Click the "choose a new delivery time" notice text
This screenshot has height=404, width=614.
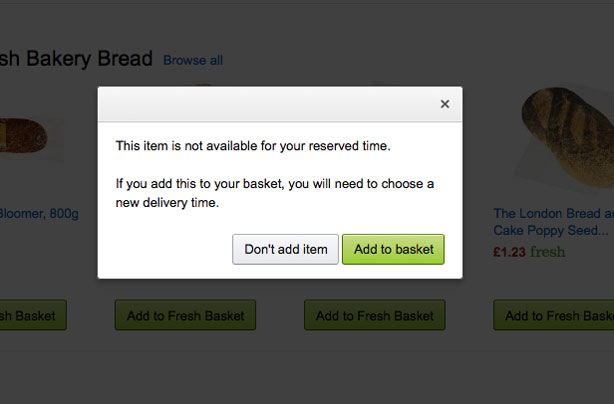pyautogui.click(x=275, y=193)
